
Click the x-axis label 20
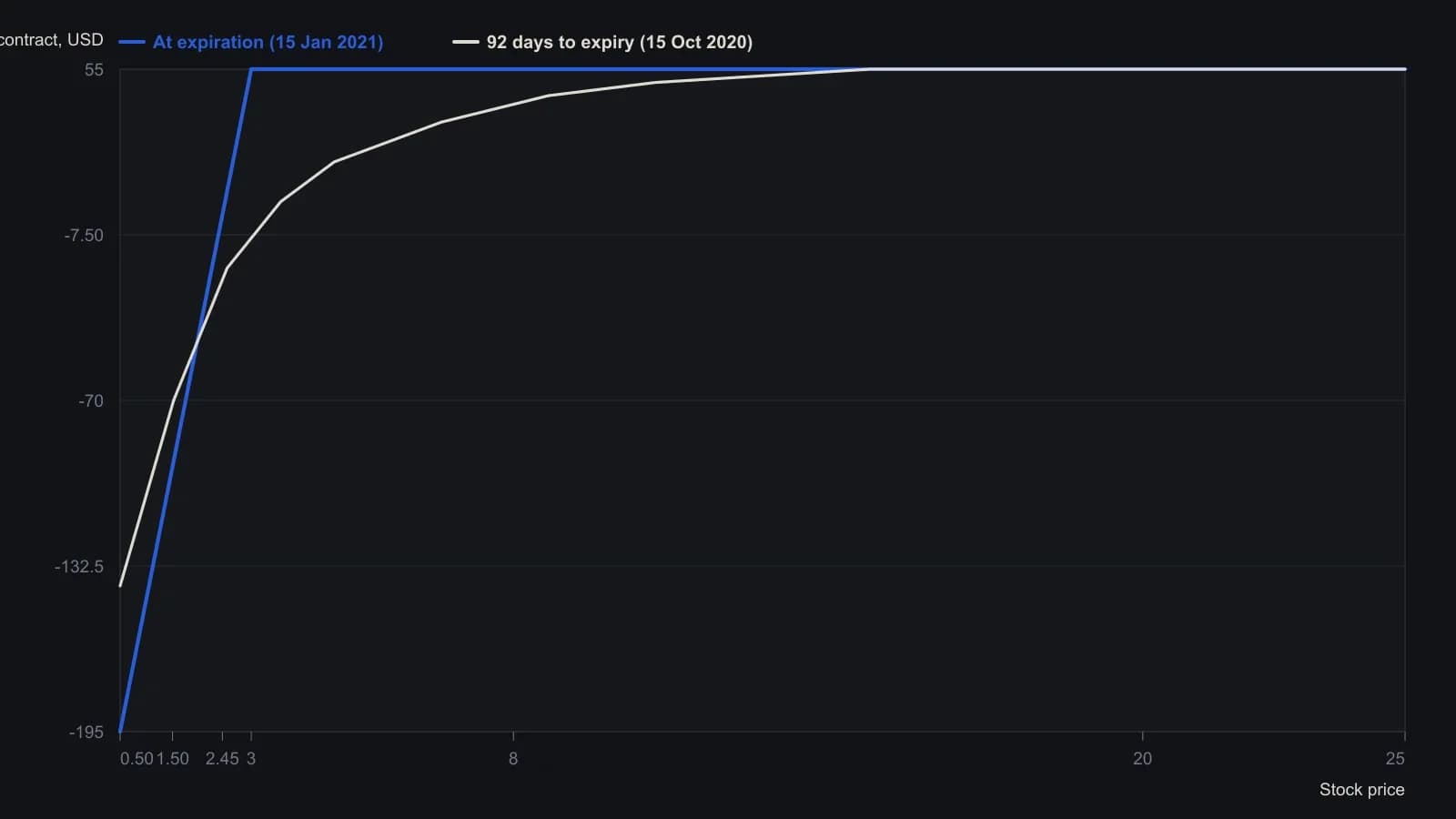(x=1142, y=759)
